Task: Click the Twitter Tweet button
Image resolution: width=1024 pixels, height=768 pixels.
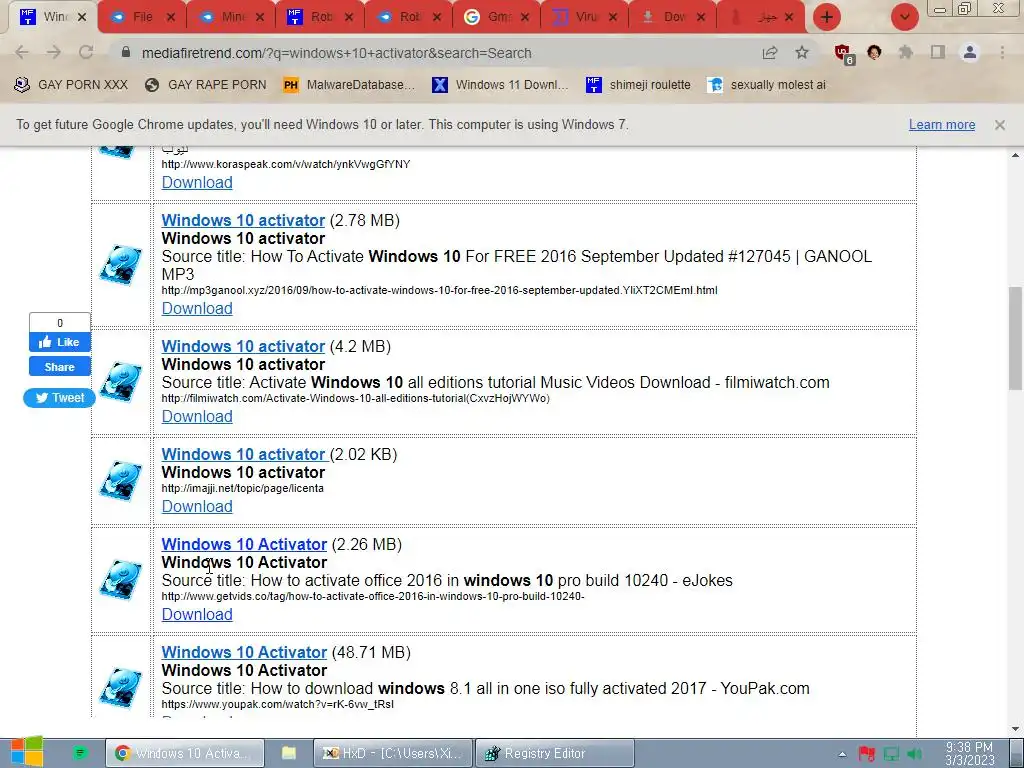Action: (59, 398)
